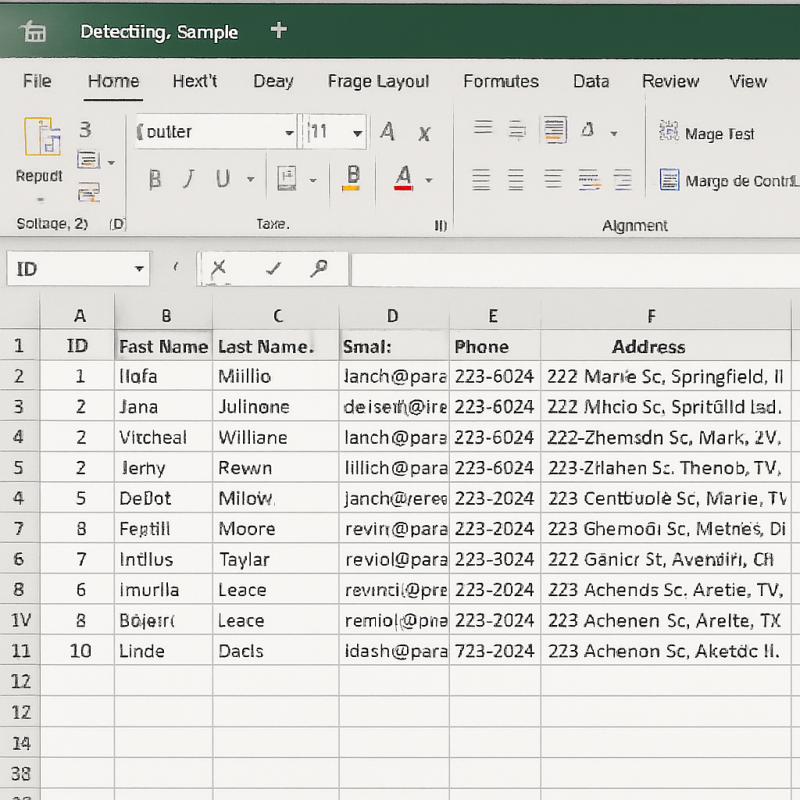
Task: Click the Name Box showing ID
Action: click(78, 268)
